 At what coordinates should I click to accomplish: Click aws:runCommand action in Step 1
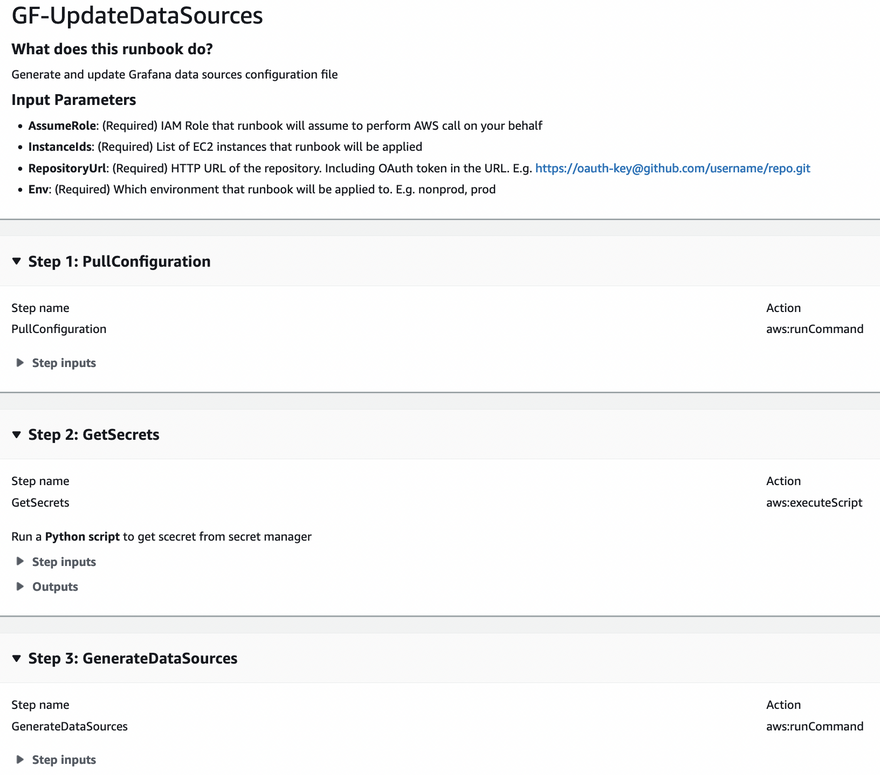coord(814,329)
